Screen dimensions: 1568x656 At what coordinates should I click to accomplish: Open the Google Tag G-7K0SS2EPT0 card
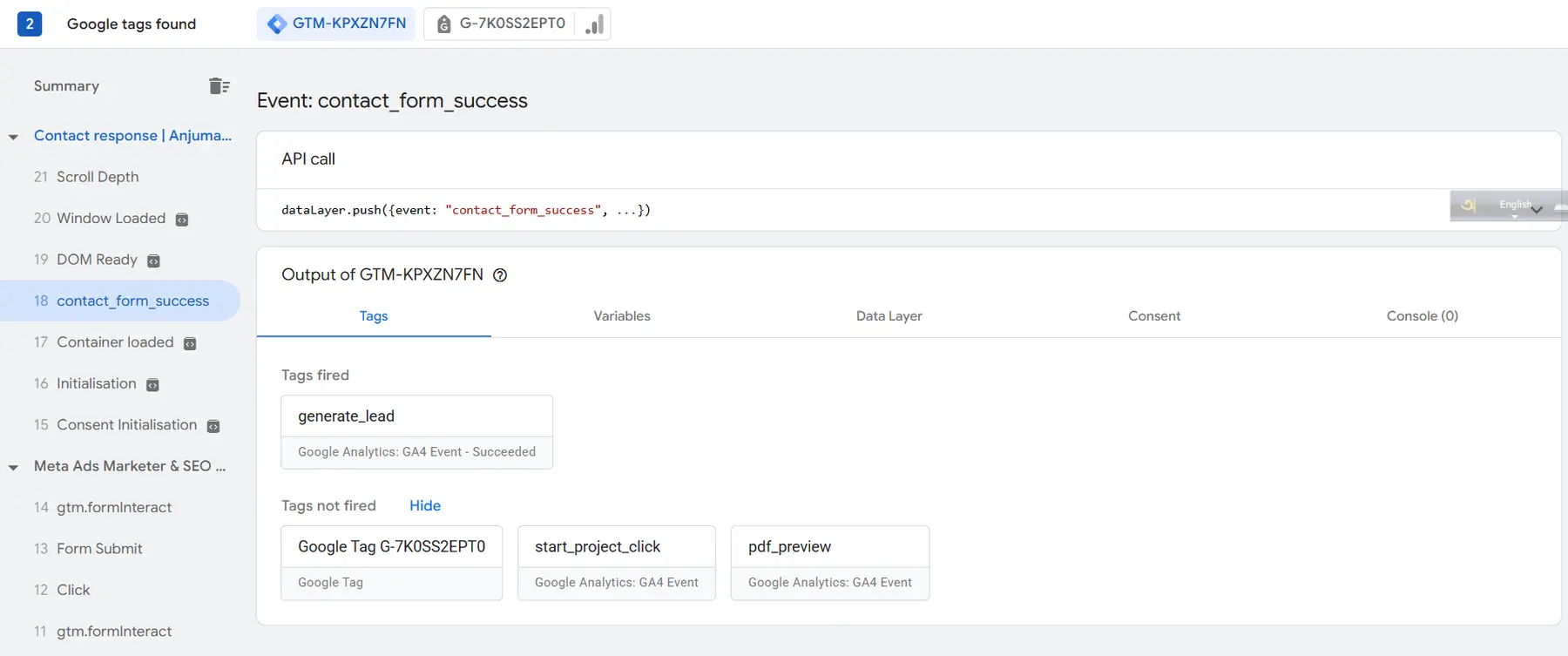click(392, 563)
